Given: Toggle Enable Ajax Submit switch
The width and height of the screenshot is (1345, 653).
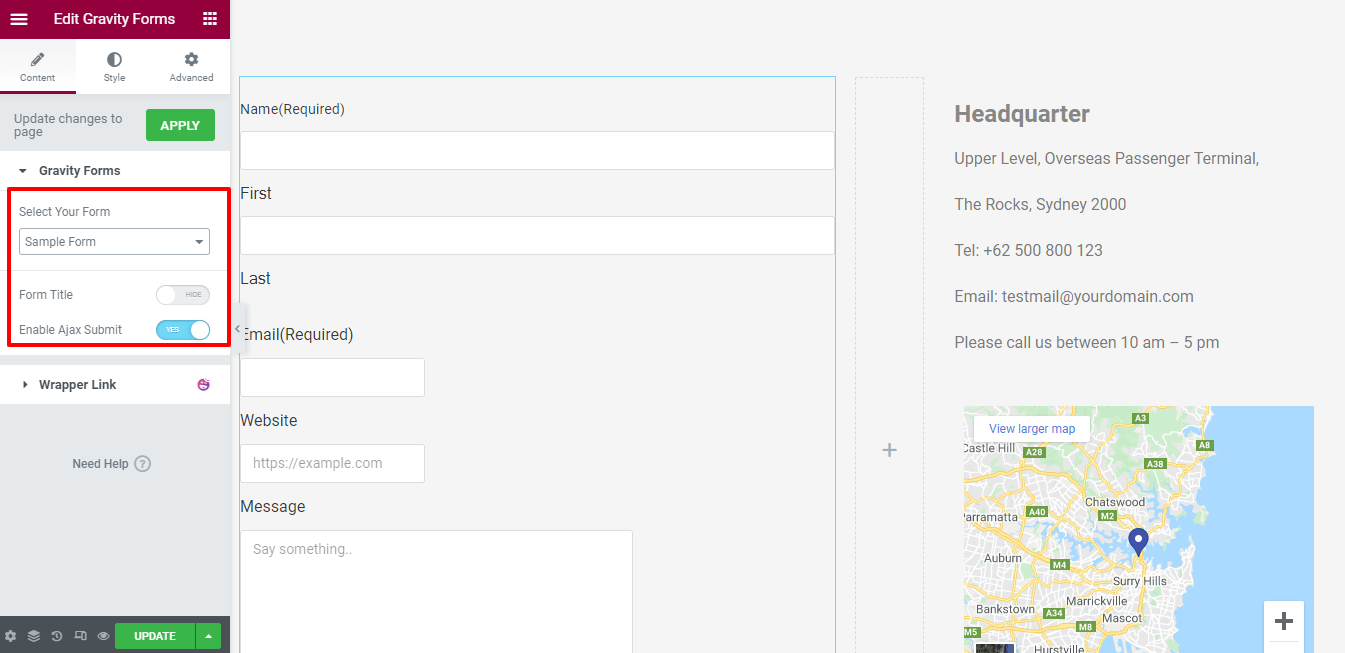Looking at the screenshot, I should pos(183,330).
